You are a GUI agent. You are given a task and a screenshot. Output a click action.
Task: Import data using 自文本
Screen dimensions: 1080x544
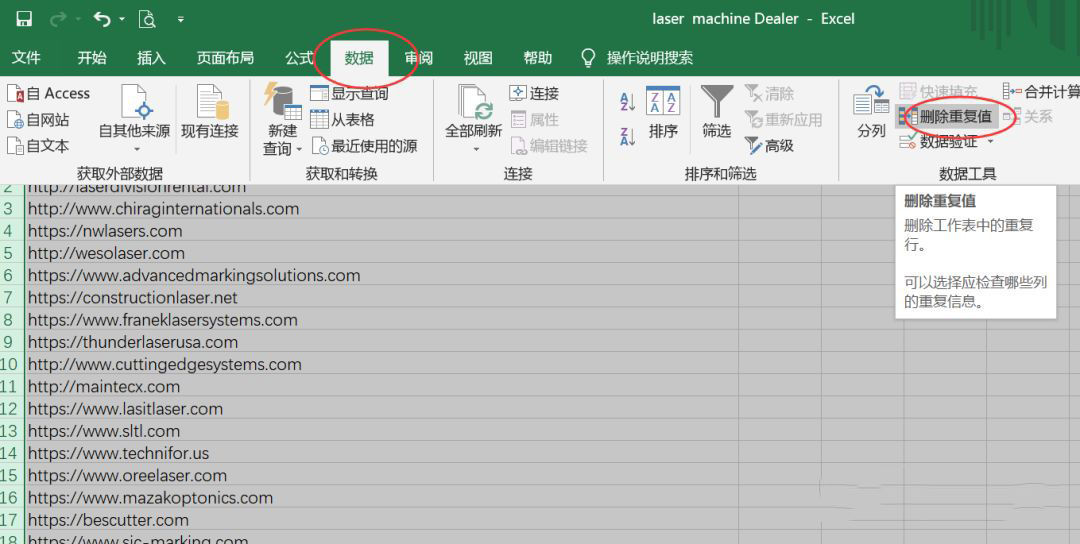39,146
